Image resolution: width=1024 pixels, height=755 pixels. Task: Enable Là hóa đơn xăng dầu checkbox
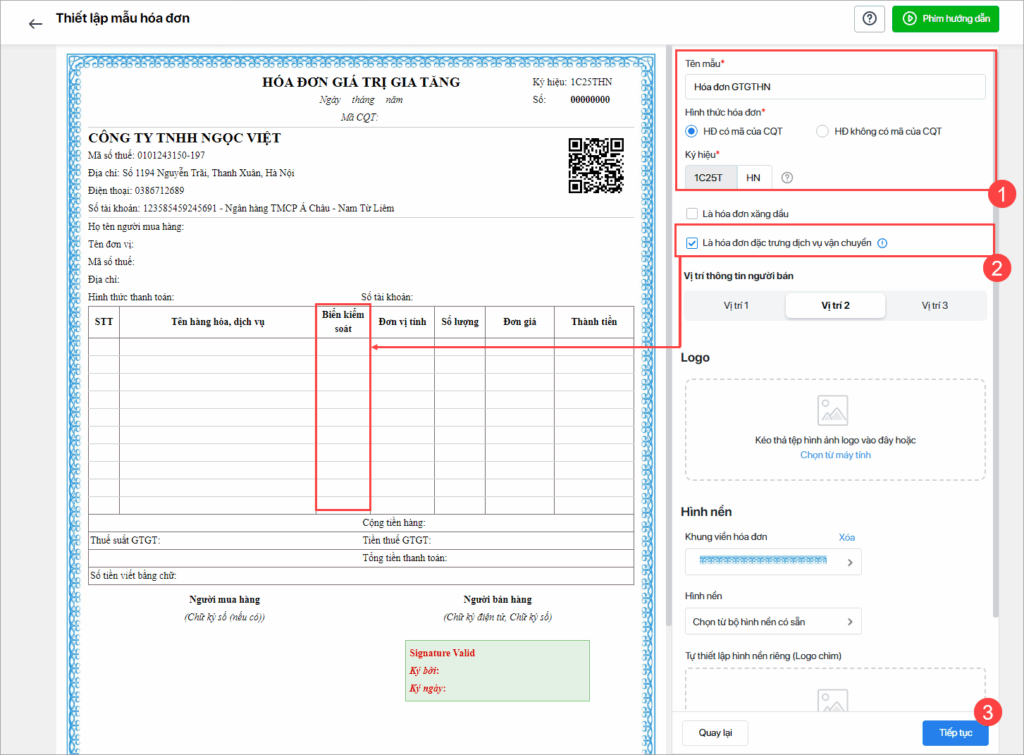click(692, 214)
